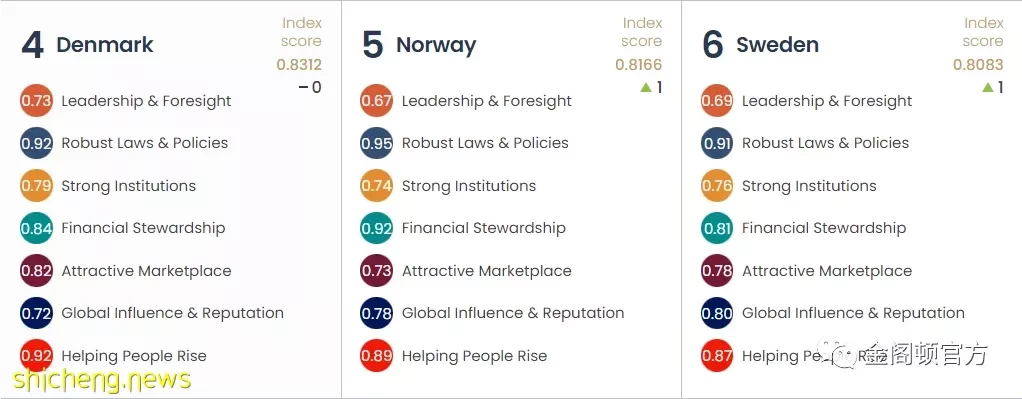1022x399 pixels.
Task: Click Denmark's 0.92 Helping People Rise circle
Action: 36,356
